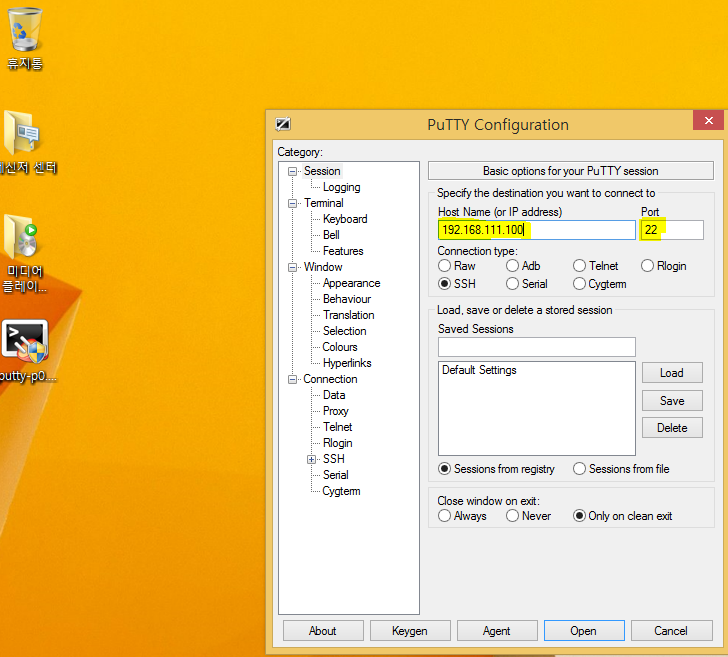728x657 pixels.
Task: Open the Appearance settings category
Action: click(351, 283)
